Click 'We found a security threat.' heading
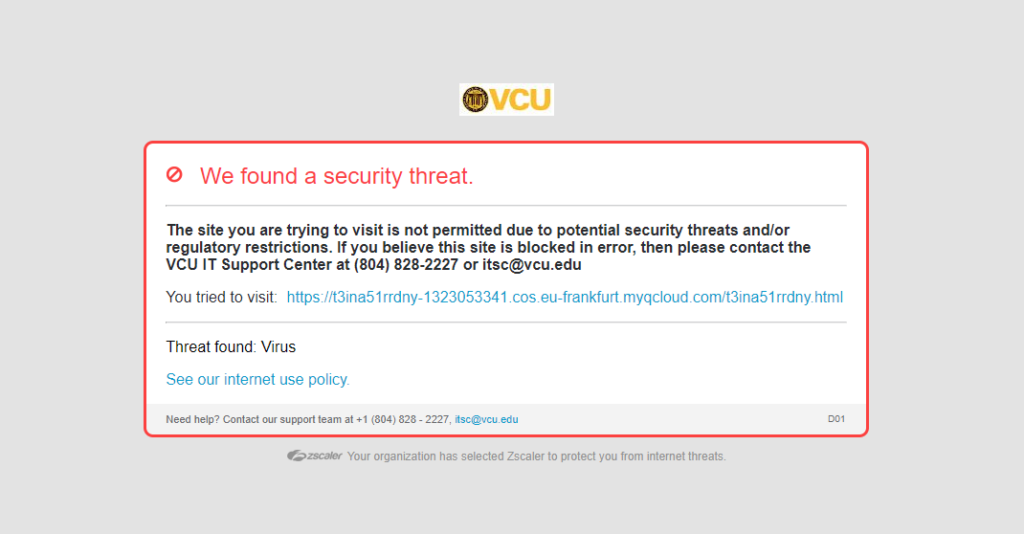The width and height of the screenshot is (1024, 534). click(x=336, y=176)
